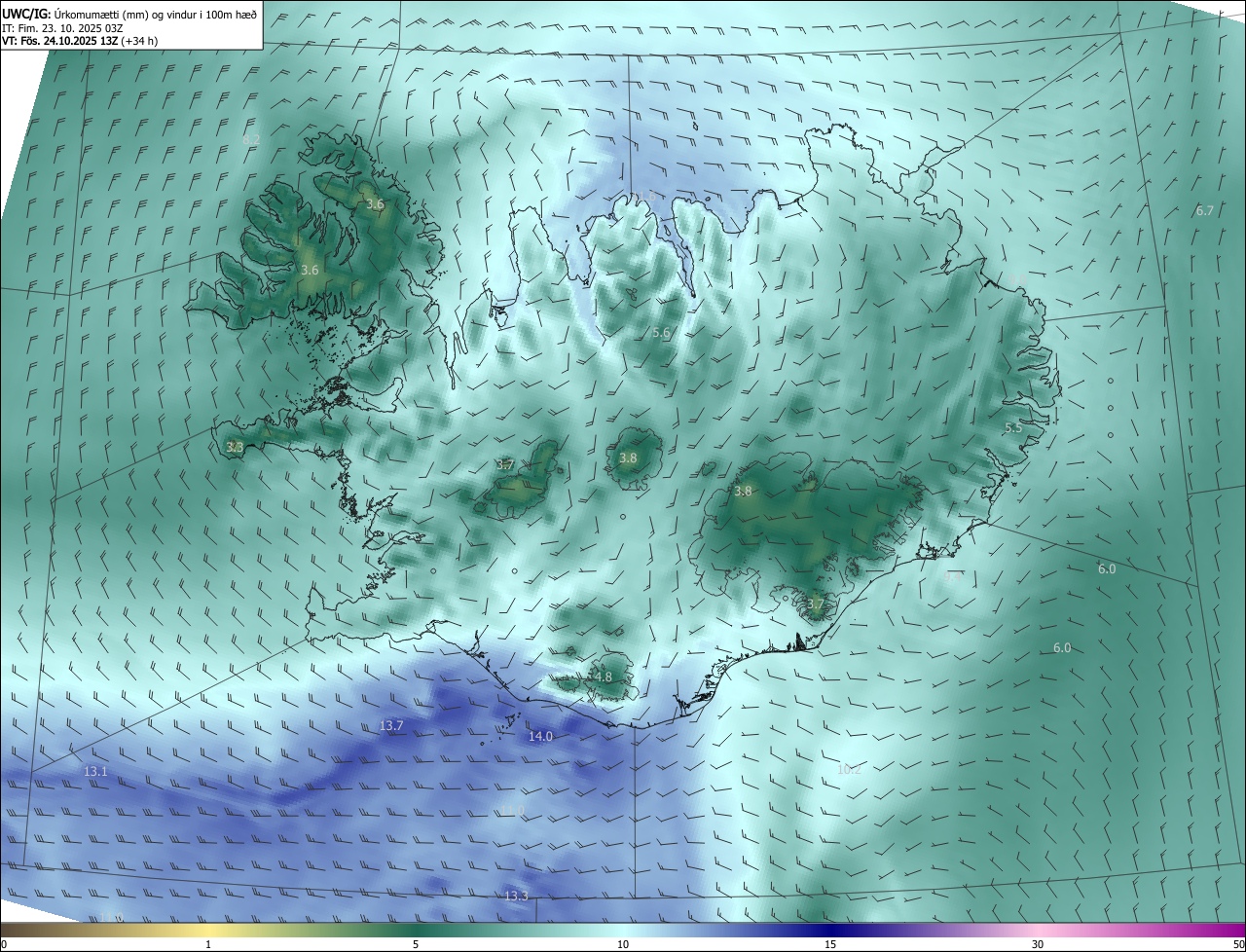Click the title line 'UWC/IG: Úrkomumætti (mm) og vindur'
The height and width of the screenshot is (952, 1246).
click(130, 13)
